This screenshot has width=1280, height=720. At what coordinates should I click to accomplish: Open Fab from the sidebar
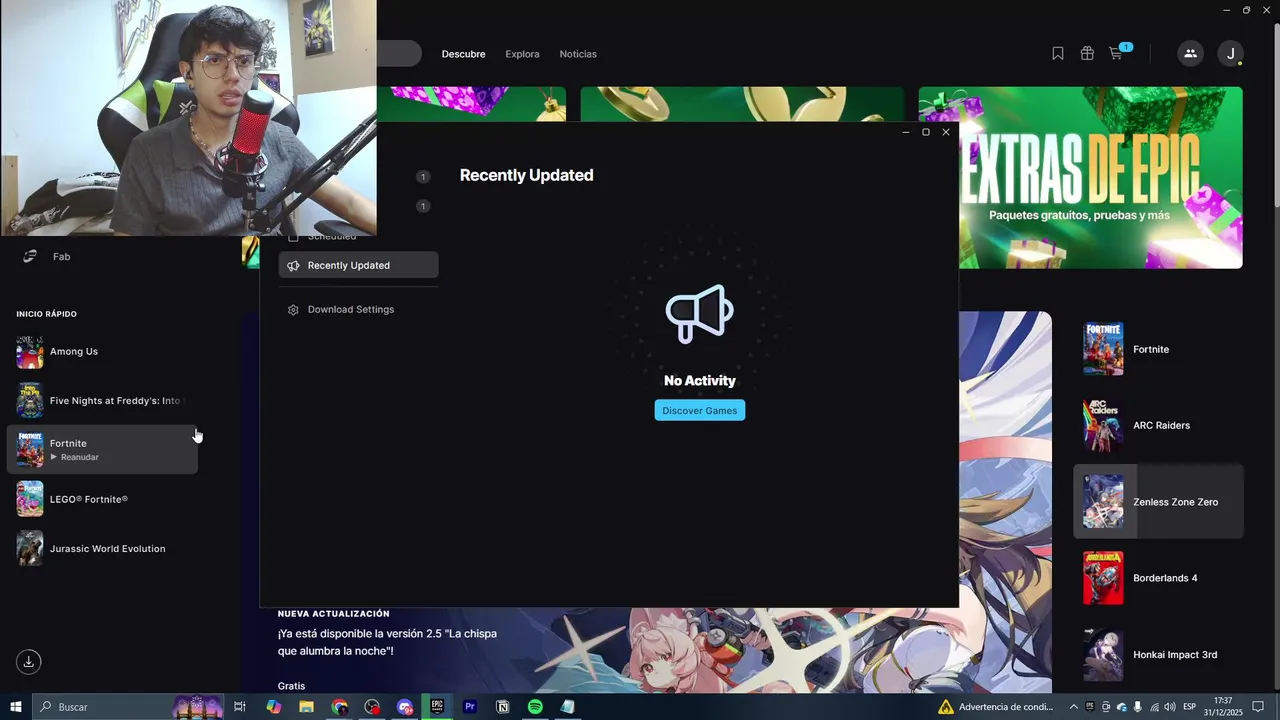click(x=61, y=257)
